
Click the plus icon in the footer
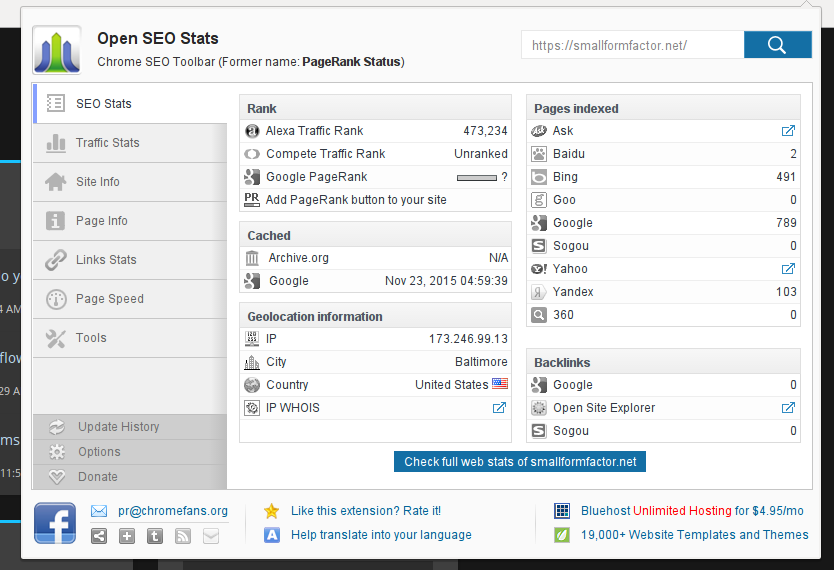[127, 536]
